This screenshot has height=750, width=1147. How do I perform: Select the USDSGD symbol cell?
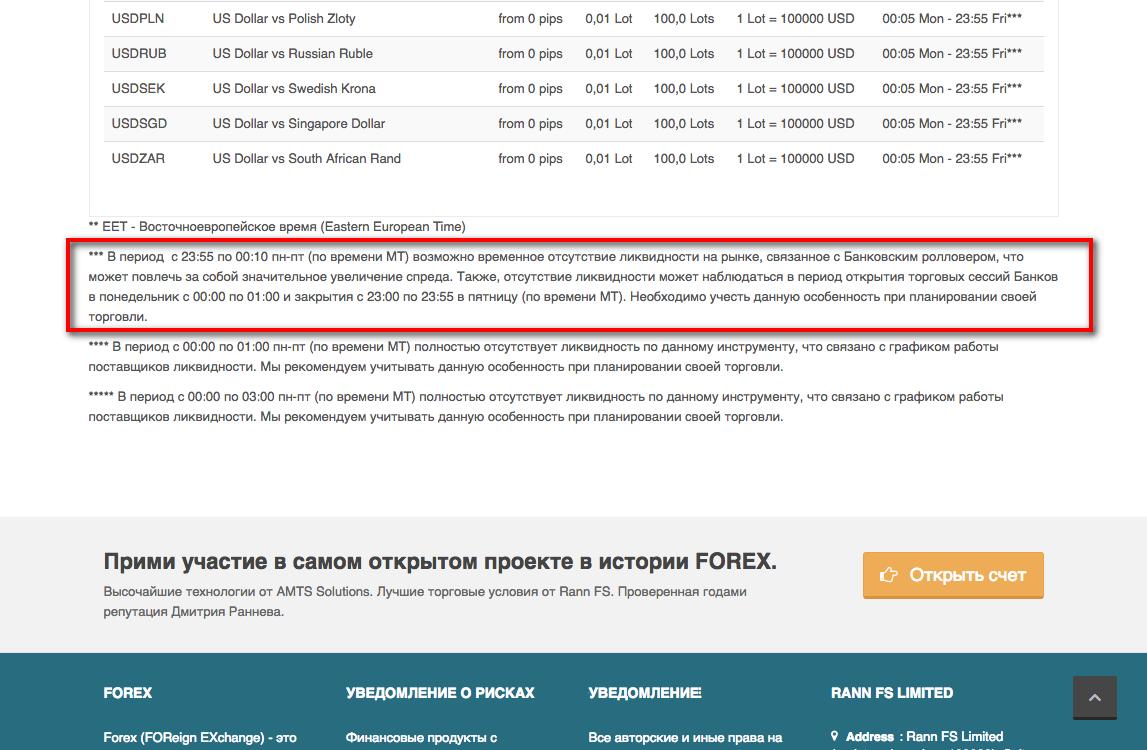pos(139,124)
